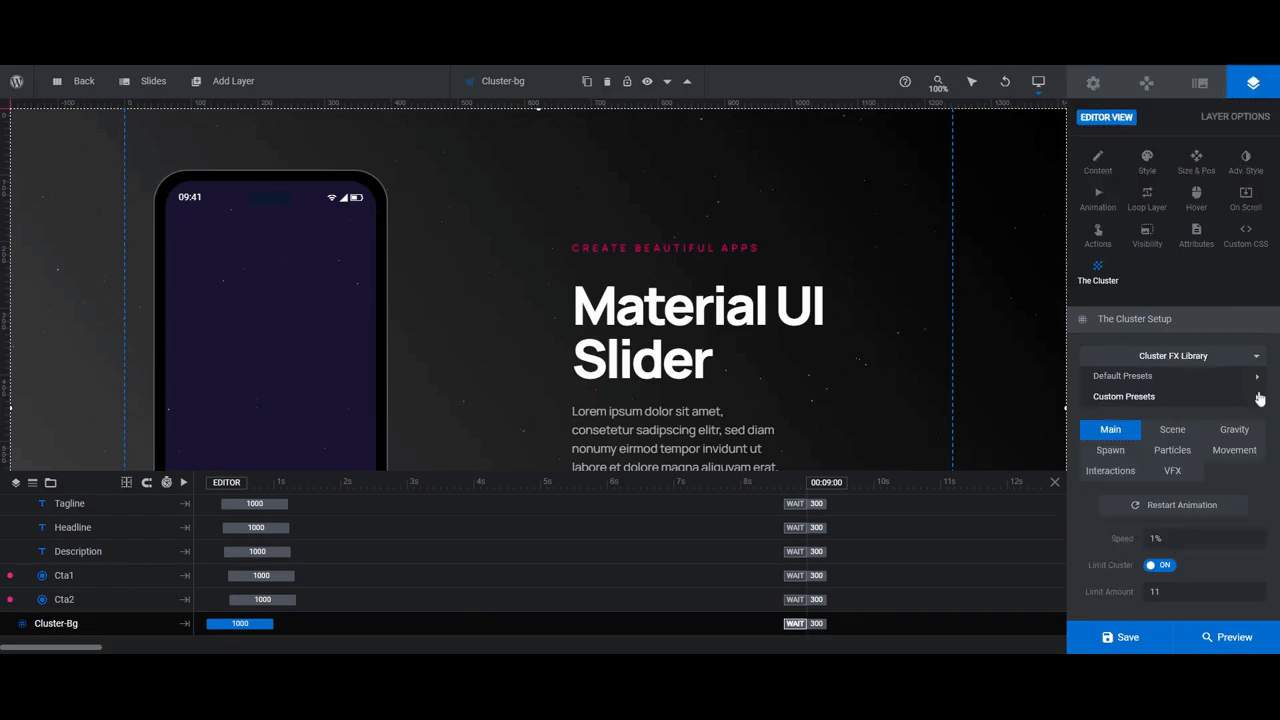
Task: Close the timeline panel with X
Action: [1055, 482]
